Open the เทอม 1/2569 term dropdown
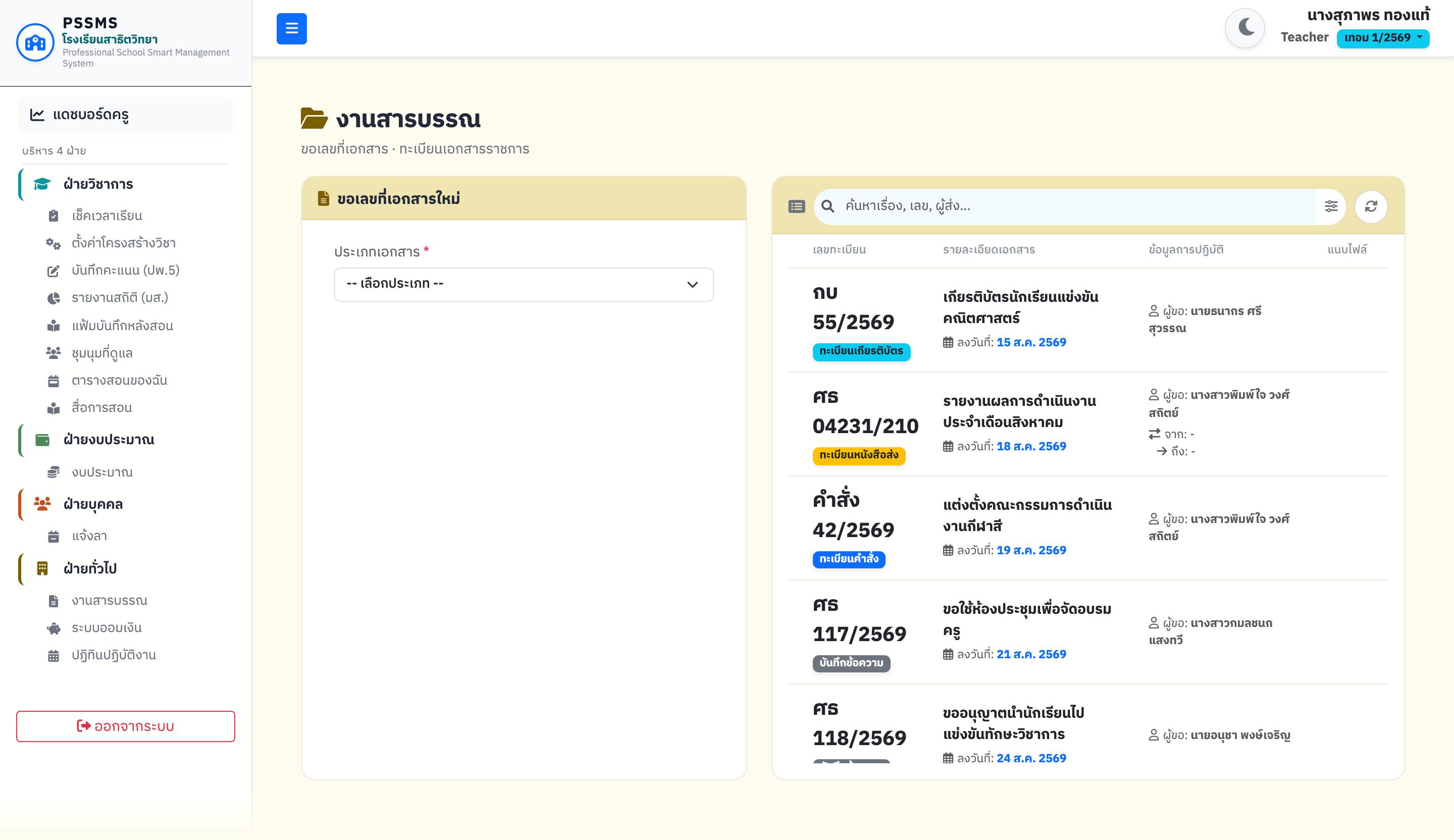 1382,38
